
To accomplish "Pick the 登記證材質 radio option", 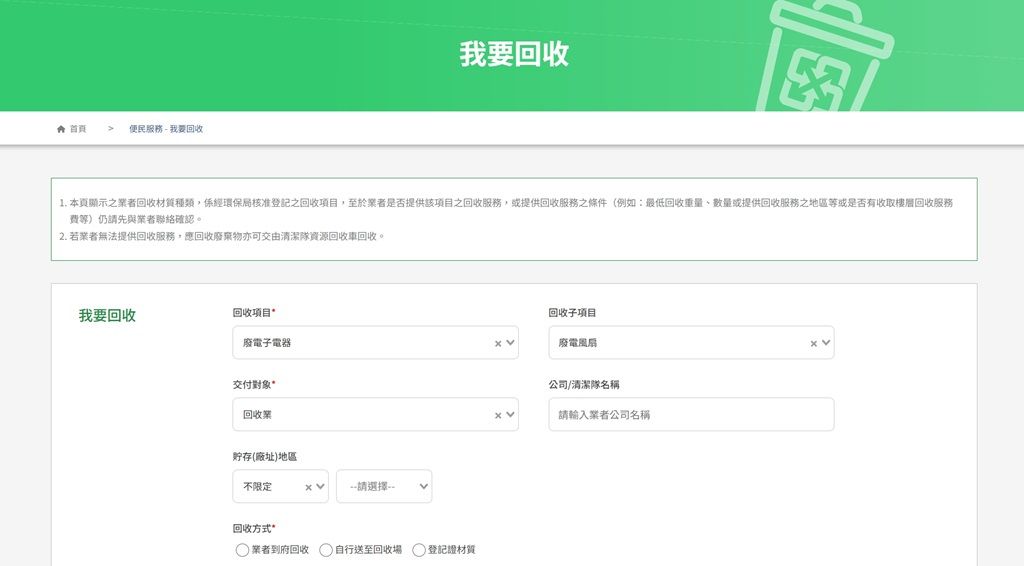I will (x=419, y=550).
